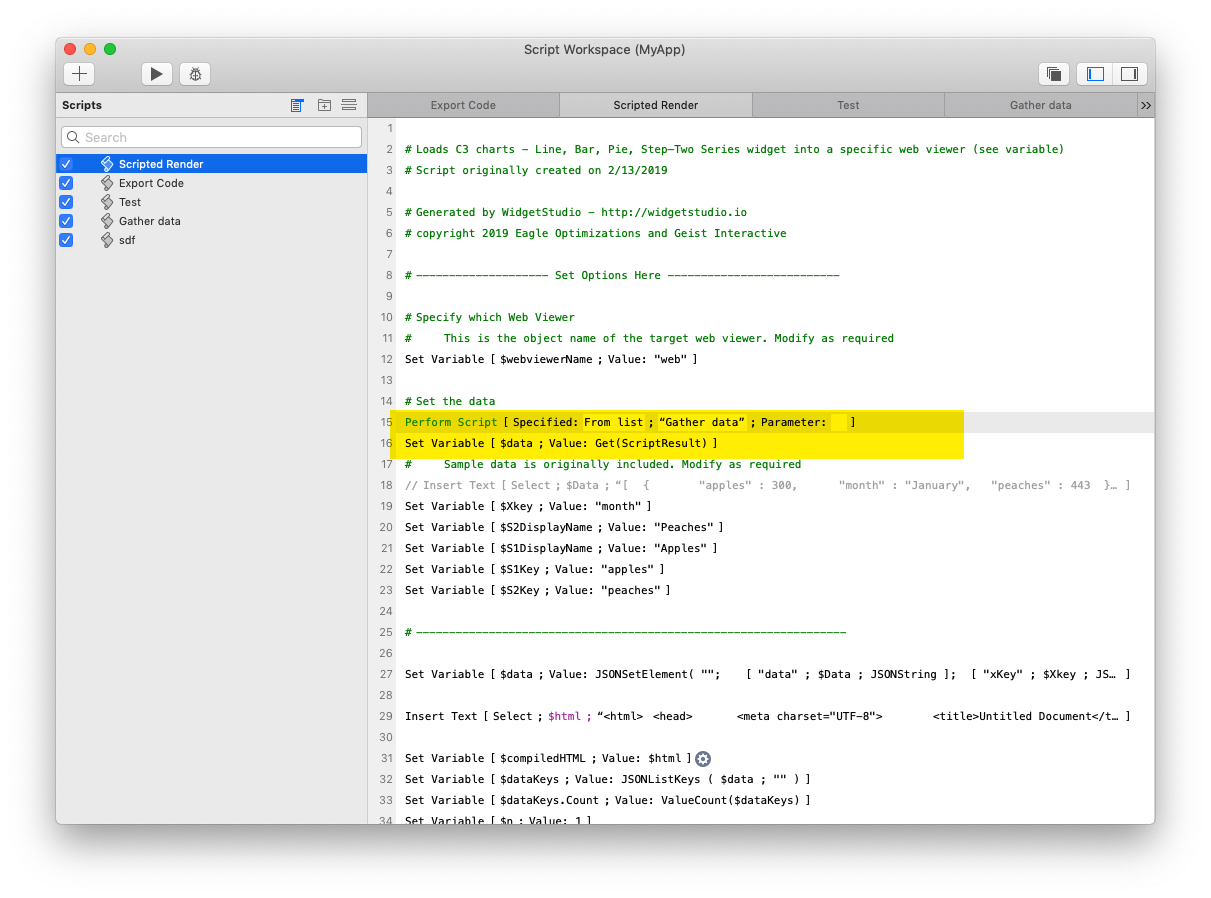Uncheck the Scripted Render menu checkbox
This screenshot has width=1211, height=898.
(66, 164)
